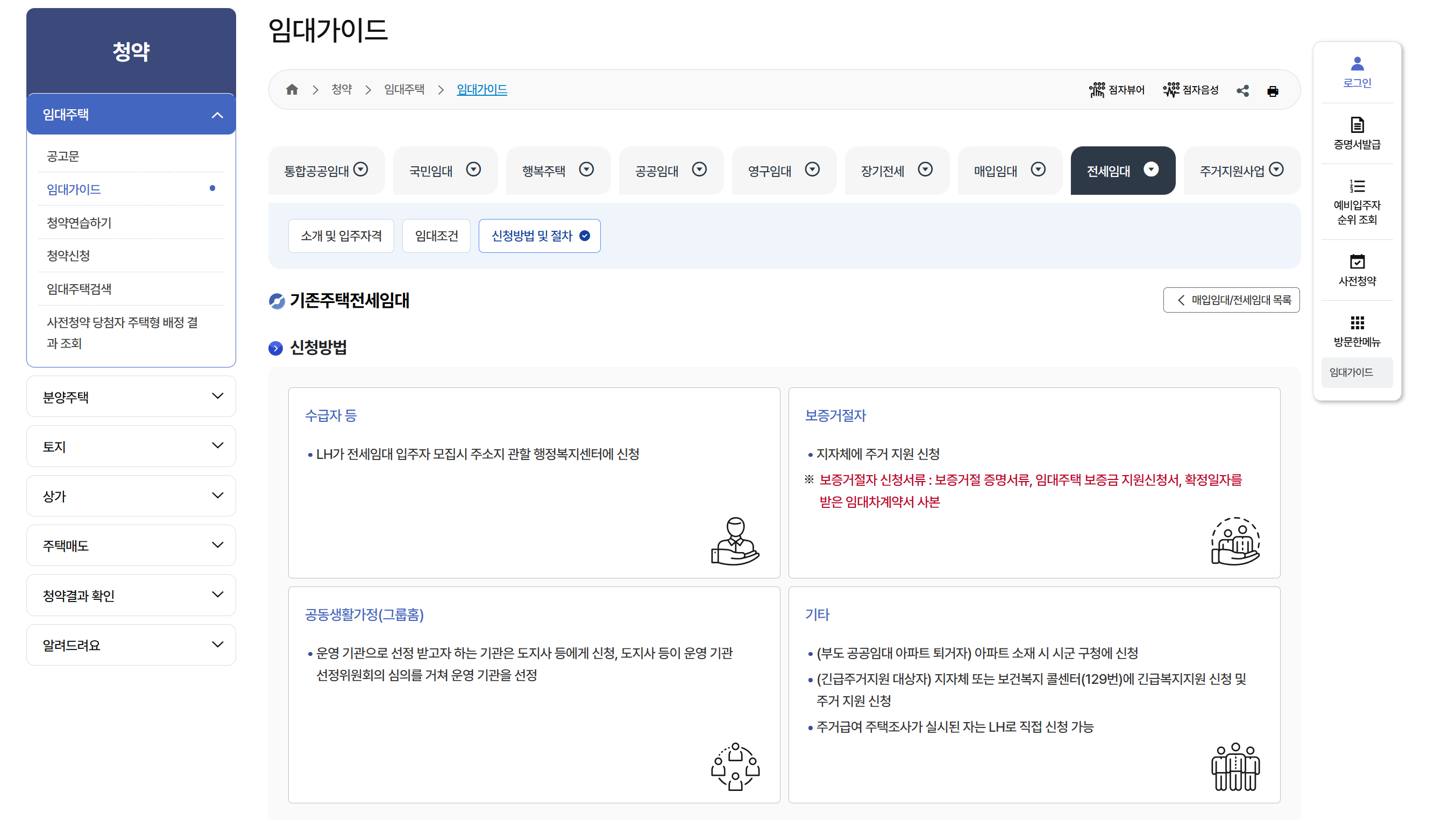Expand 국민임대 tab circle arrow
1456x820 pixels.
(474, 169)
